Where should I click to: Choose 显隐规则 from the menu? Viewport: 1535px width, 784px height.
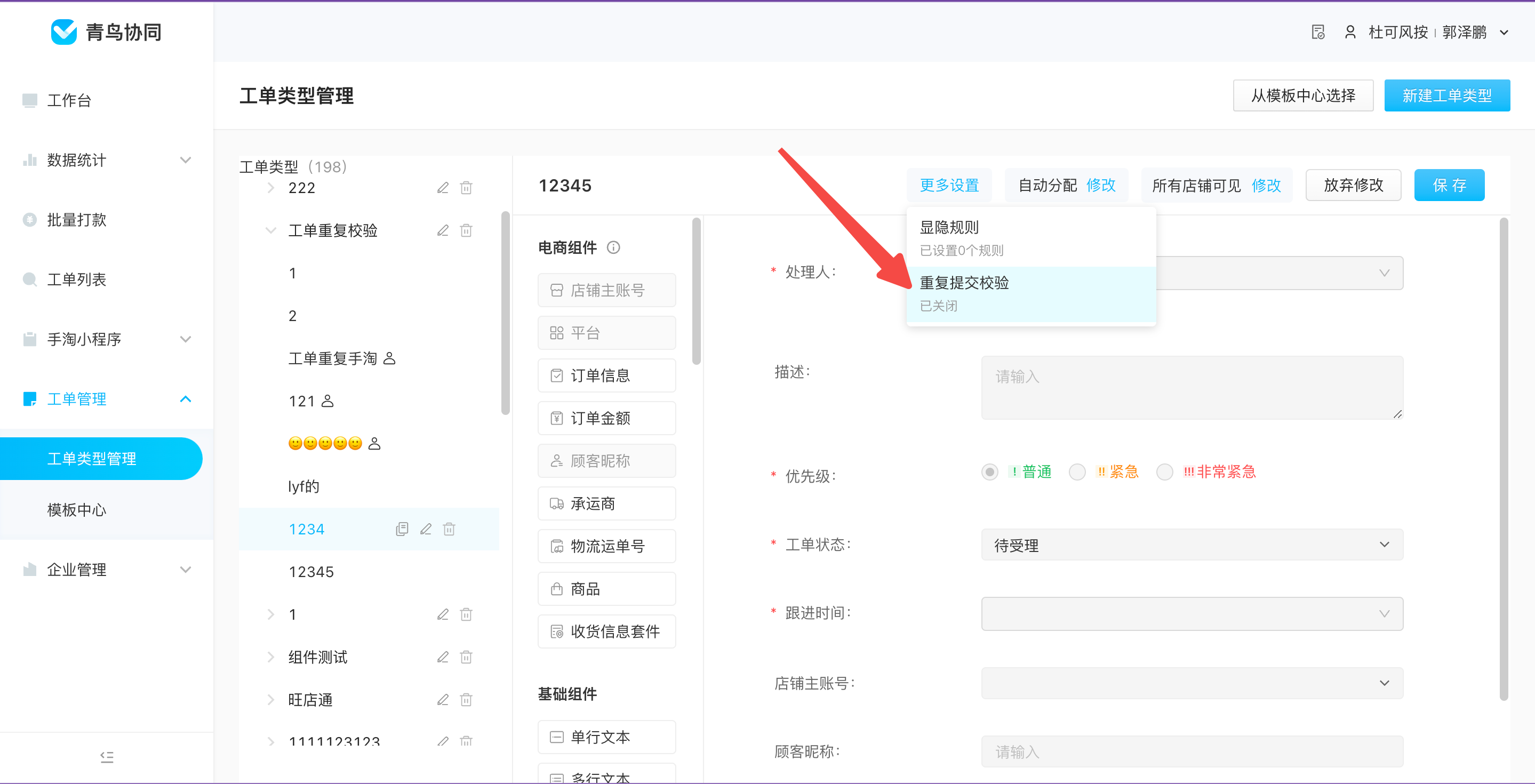(1031, 238)
